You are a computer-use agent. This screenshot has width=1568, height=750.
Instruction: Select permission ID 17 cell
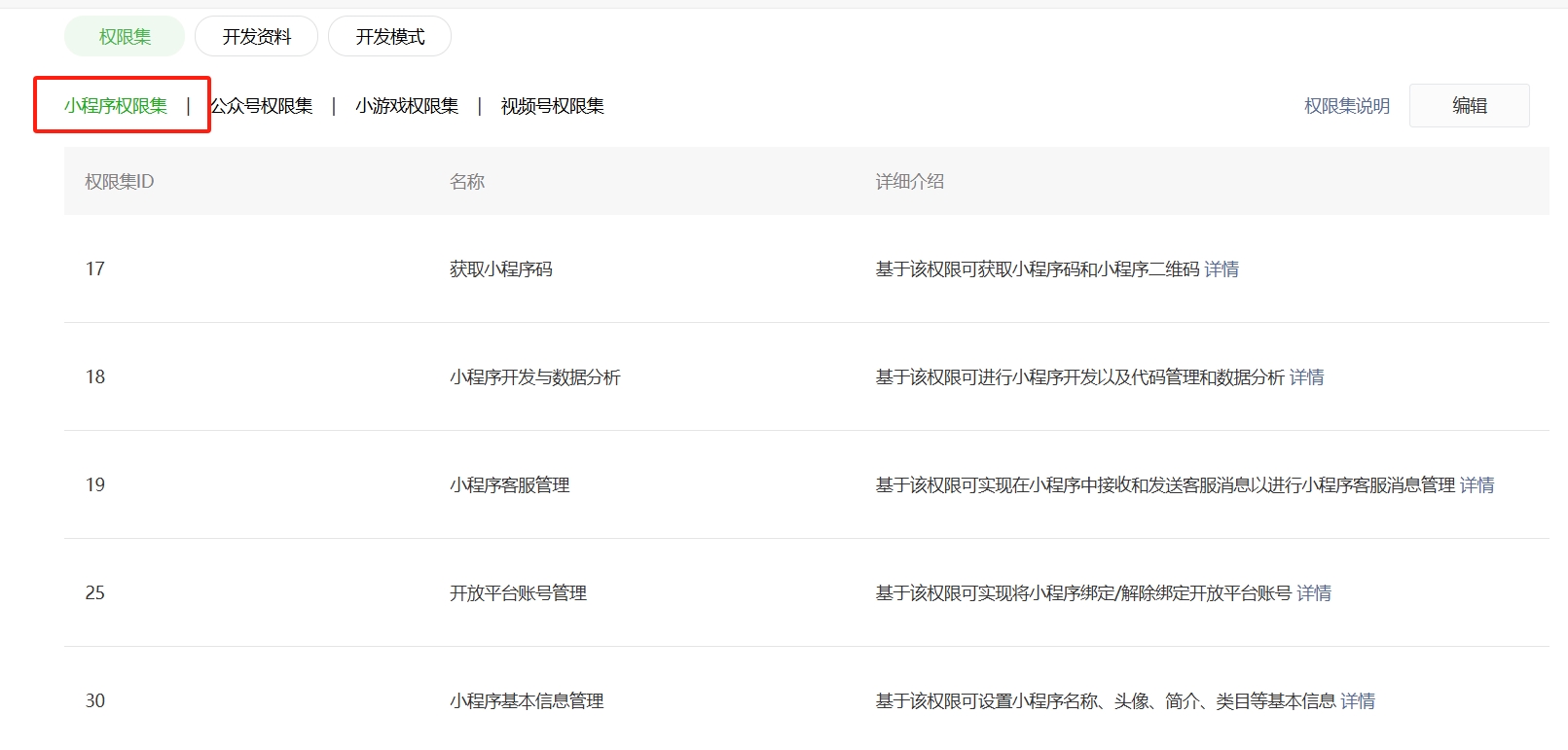click(95, 269)
